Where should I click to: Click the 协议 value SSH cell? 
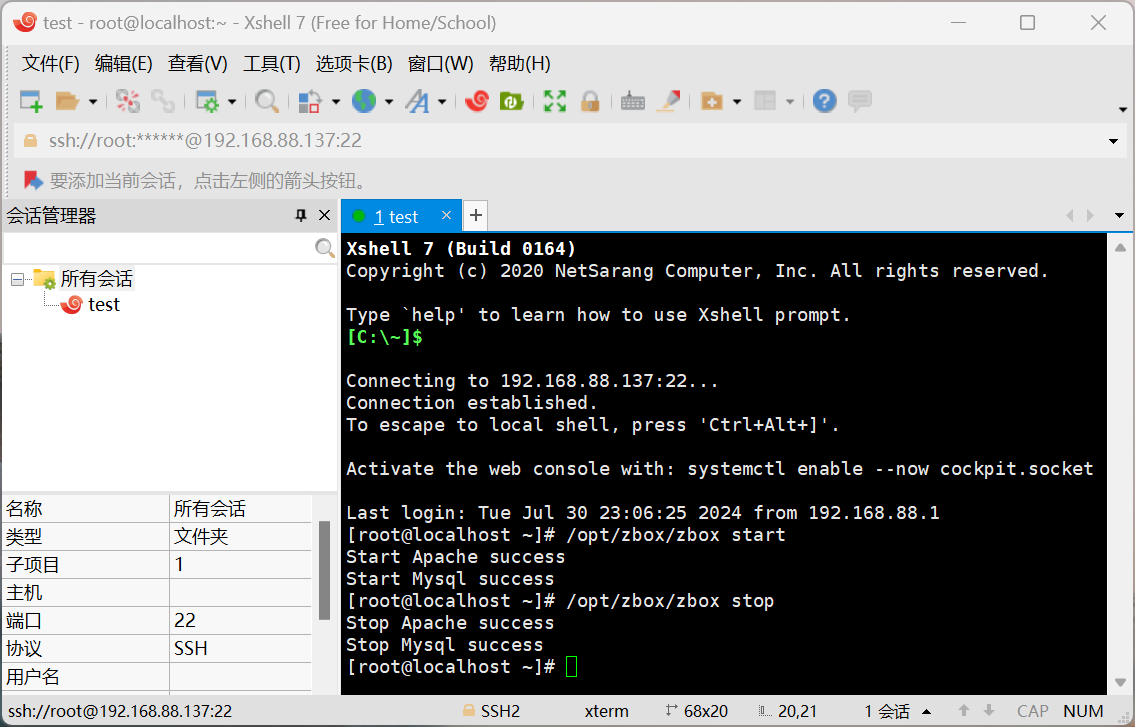click(240, 649)
